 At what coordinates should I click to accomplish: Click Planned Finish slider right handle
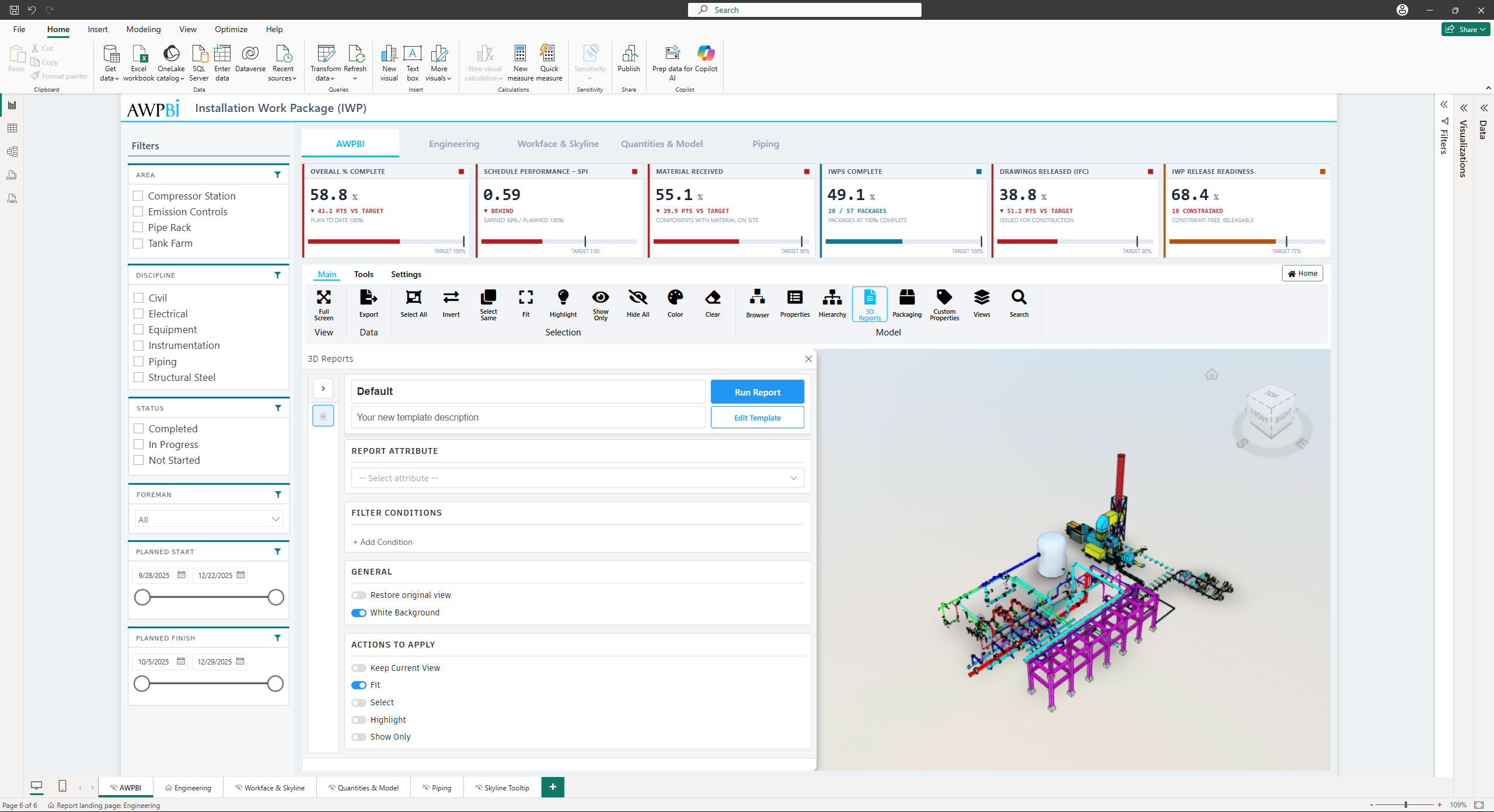[275, 684]
